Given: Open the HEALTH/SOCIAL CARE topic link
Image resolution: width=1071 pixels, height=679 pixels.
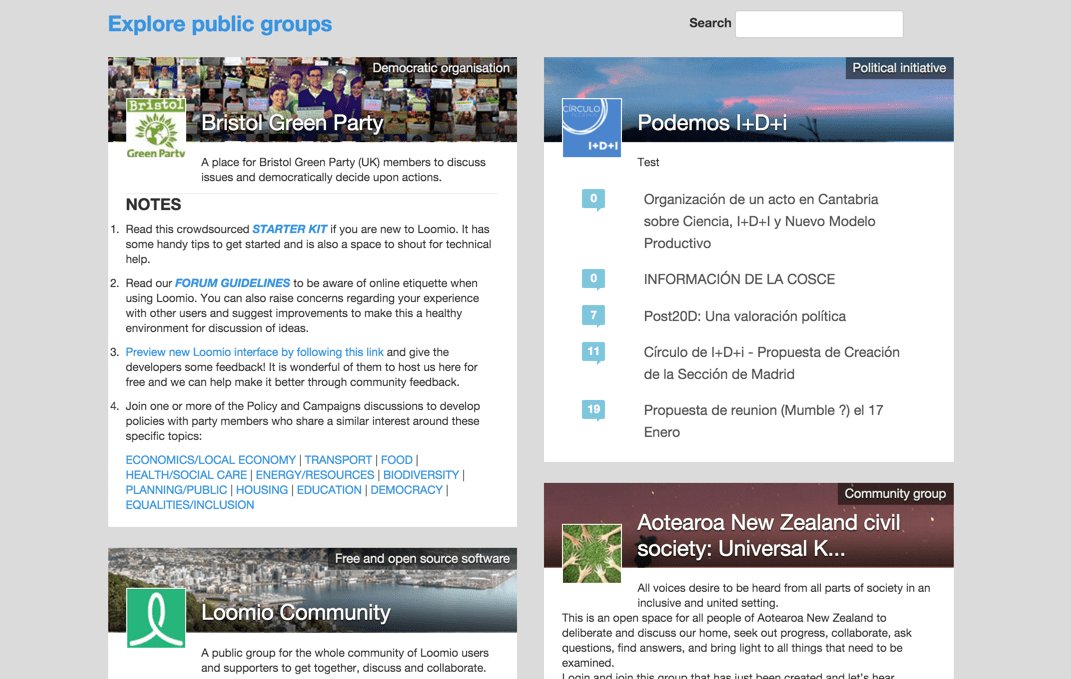Looking at the screenshot, I should [x=186, y=475].
